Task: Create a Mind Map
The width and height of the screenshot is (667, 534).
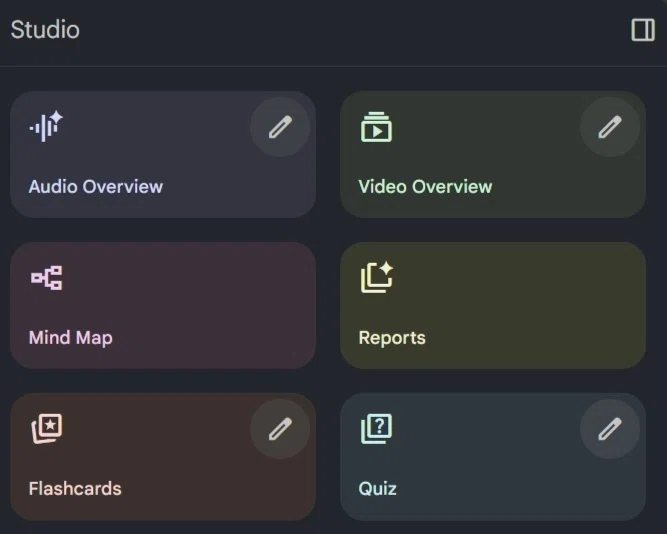Action: [x=163, y=306]
